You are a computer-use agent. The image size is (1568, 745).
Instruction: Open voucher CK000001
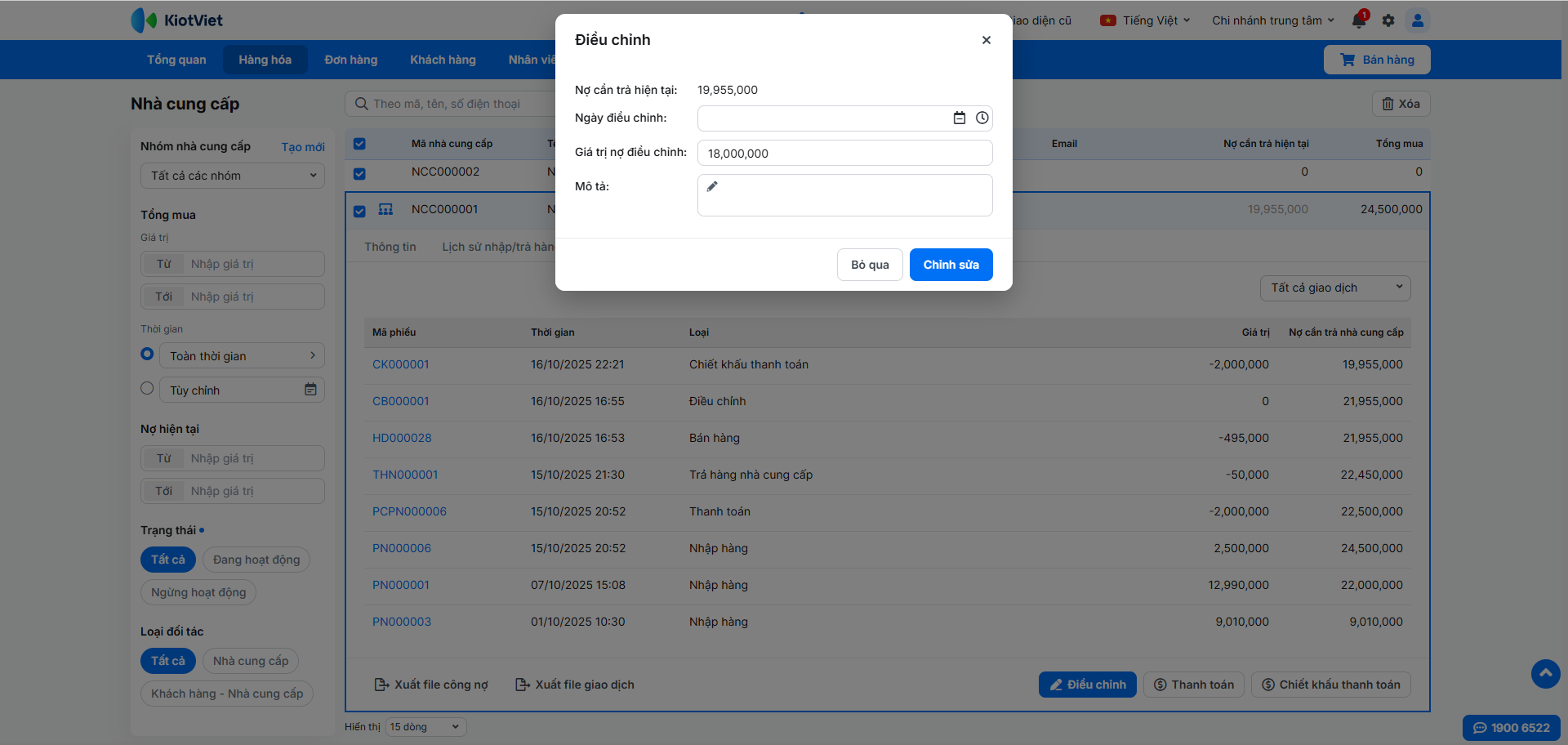tap(400, 364)
